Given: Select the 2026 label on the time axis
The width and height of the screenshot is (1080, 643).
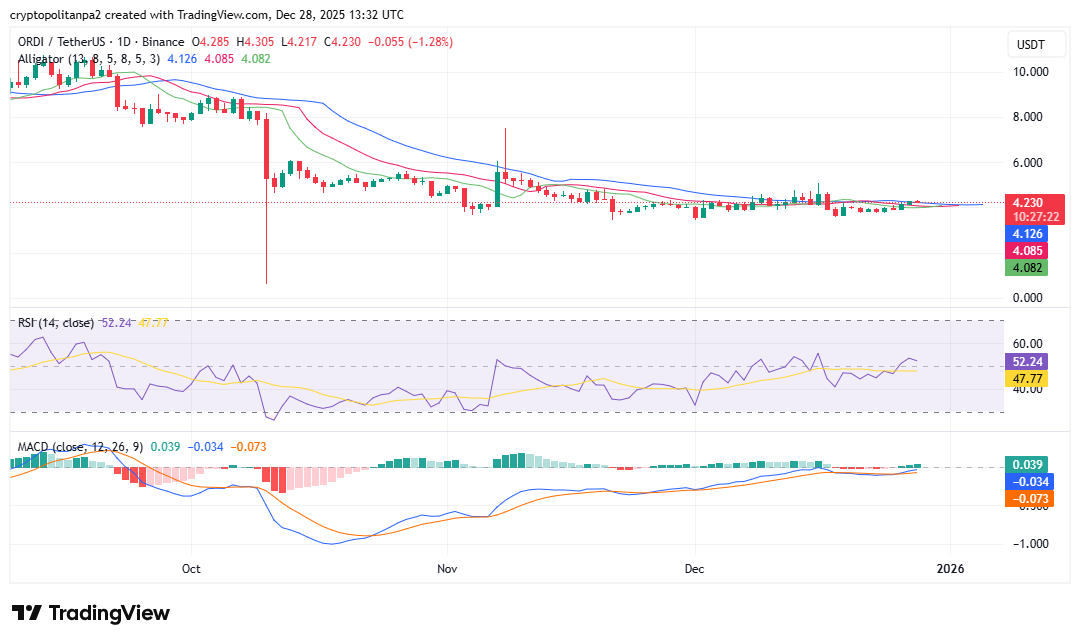Looking at the screenshot, I should [x=951, y=568].
